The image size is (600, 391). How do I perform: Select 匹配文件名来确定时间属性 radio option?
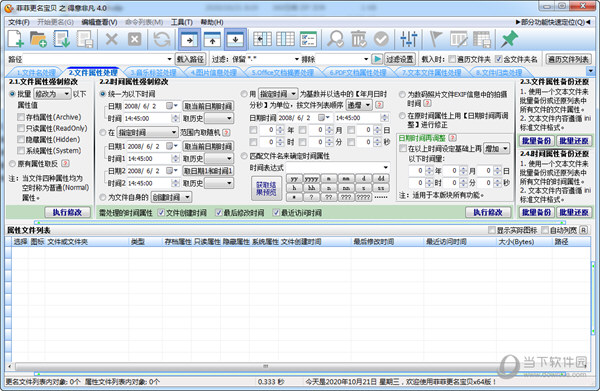pos(244,156)
